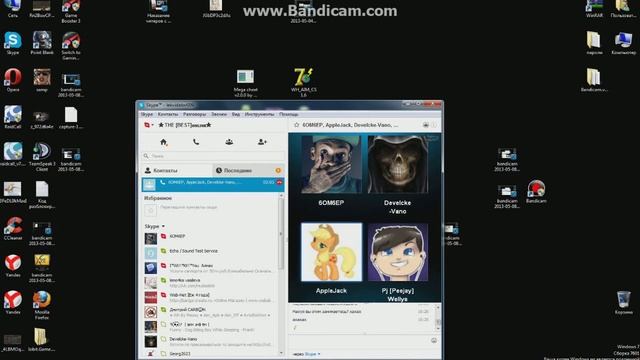Select Develcke-Vano in contact list
This screenshot has width=640, height=360.
[210, 341]
